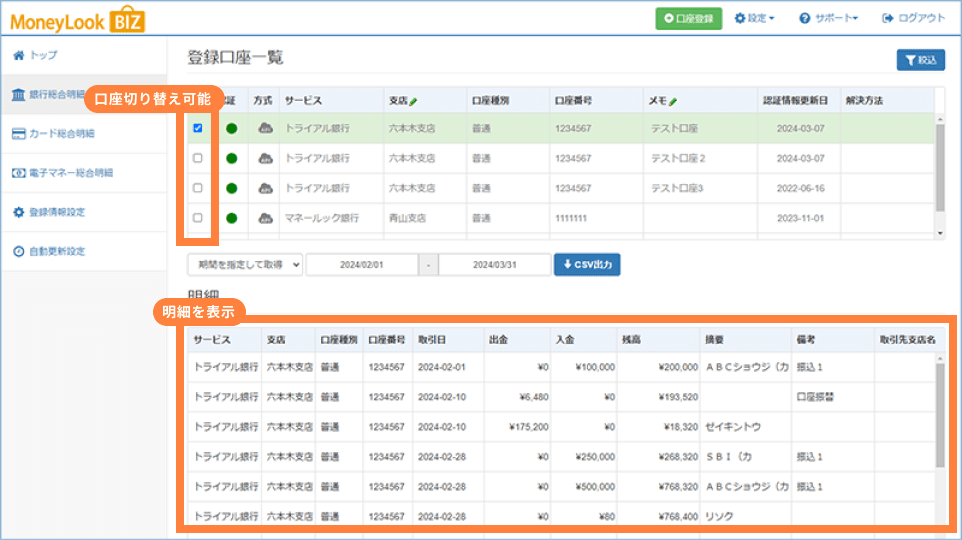Click the pencil edit icon beside メモ header
962x540 pixels.
click(x=673, y=101)
